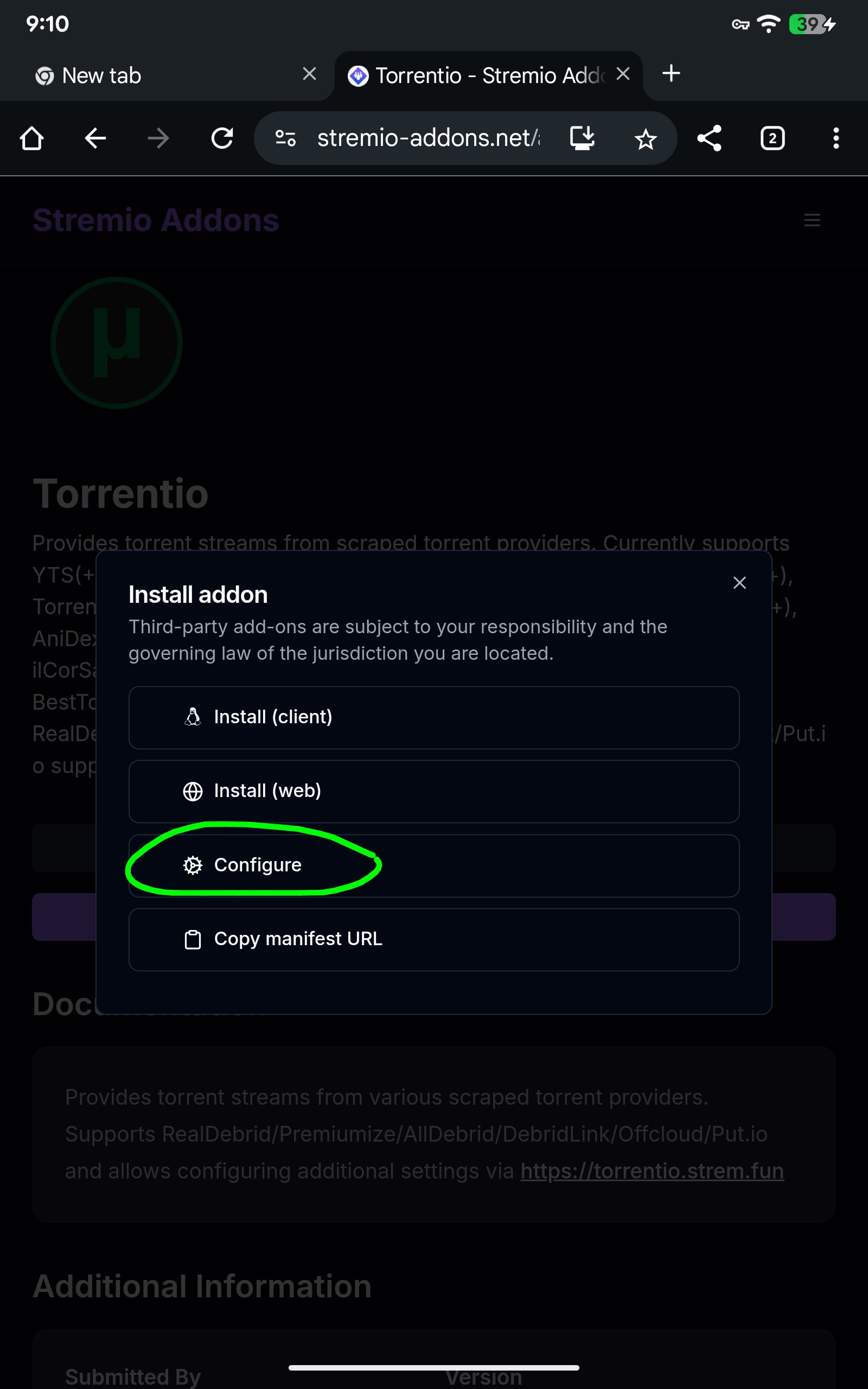Close the New tab tab
The height and width of the screenshot is (1389, 868).
309,74
